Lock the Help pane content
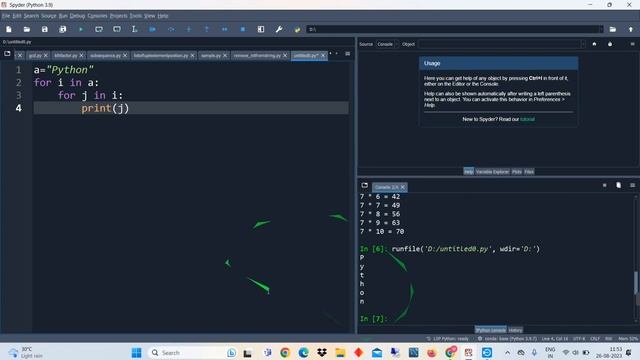 [610, 44]
